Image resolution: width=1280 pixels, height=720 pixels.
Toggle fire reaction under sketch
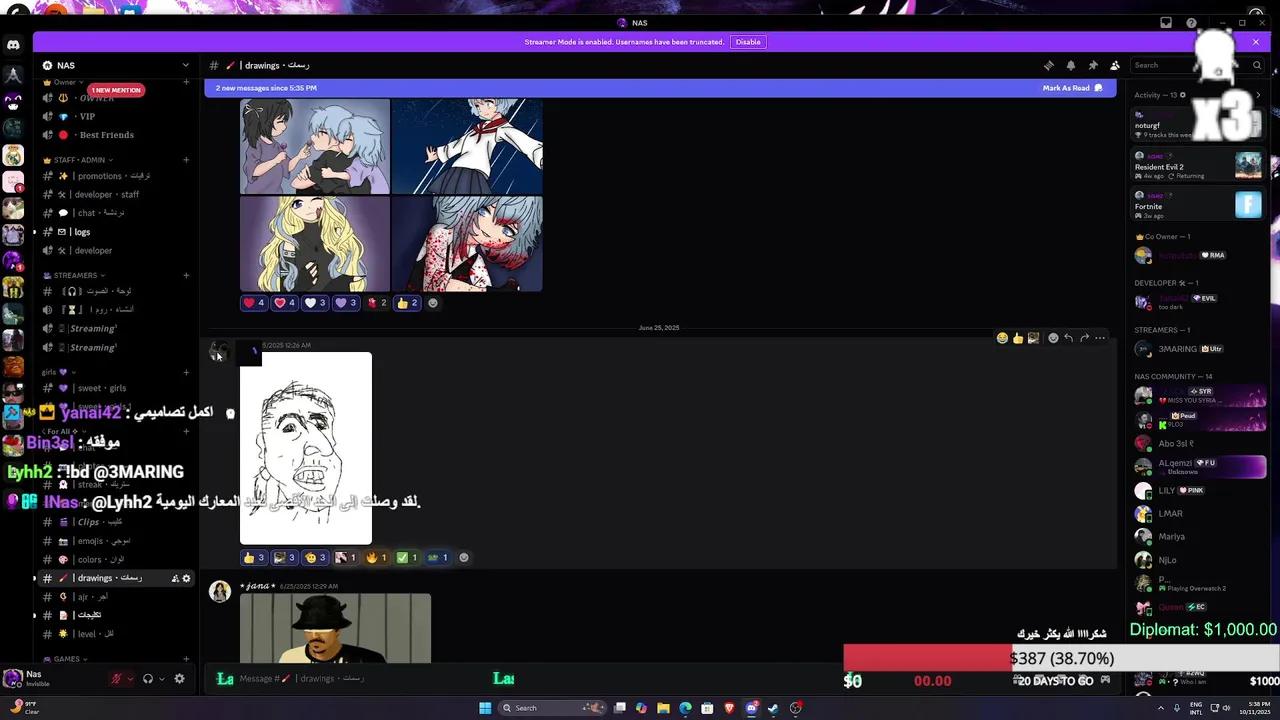(376, 557)
